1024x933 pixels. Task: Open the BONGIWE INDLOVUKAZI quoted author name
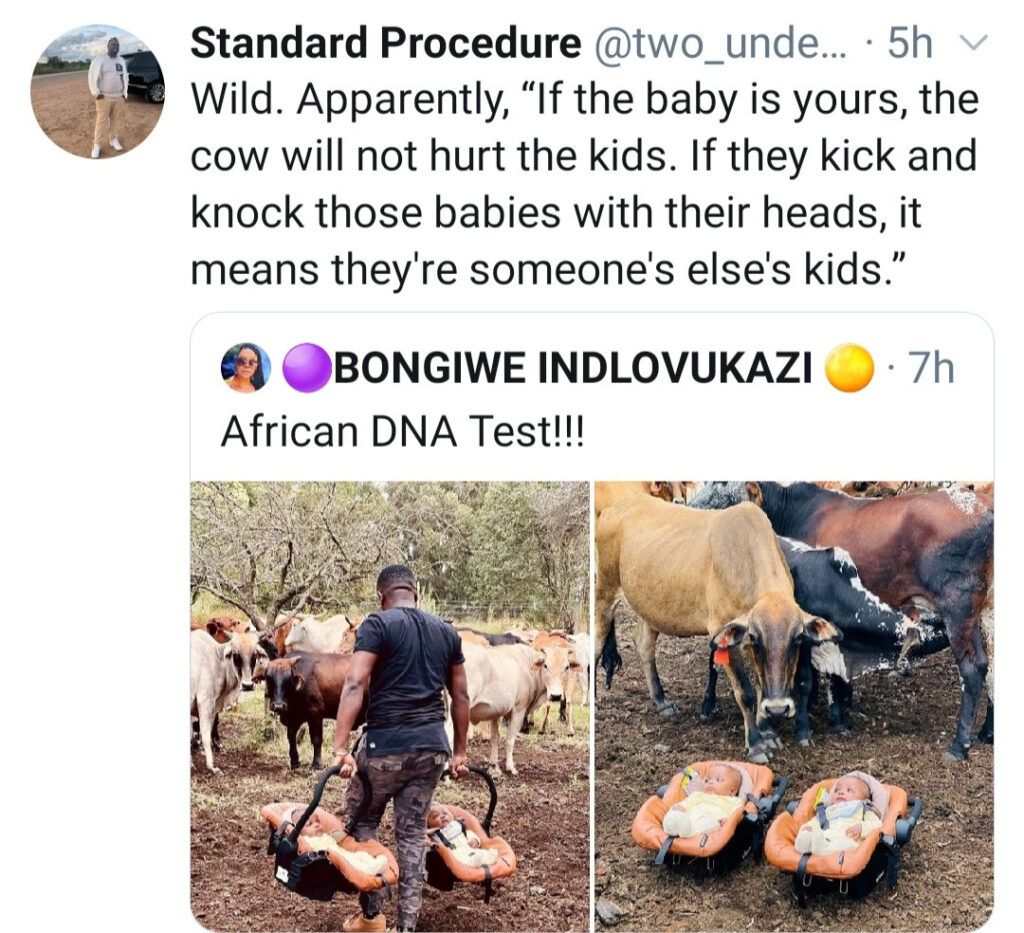573,368
